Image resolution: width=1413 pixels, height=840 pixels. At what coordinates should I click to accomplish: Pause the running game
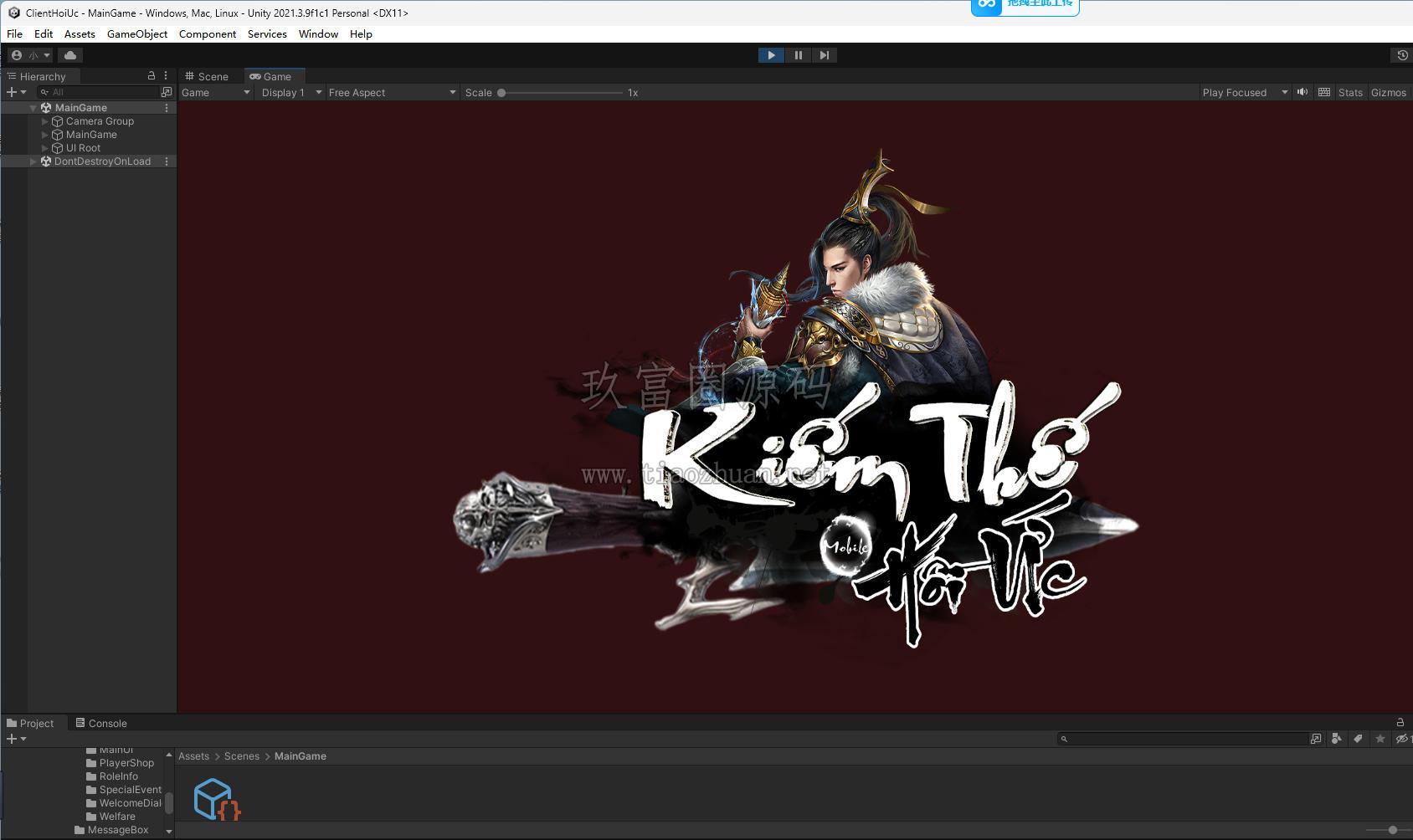pyautogui.click(x=798, y=55)
